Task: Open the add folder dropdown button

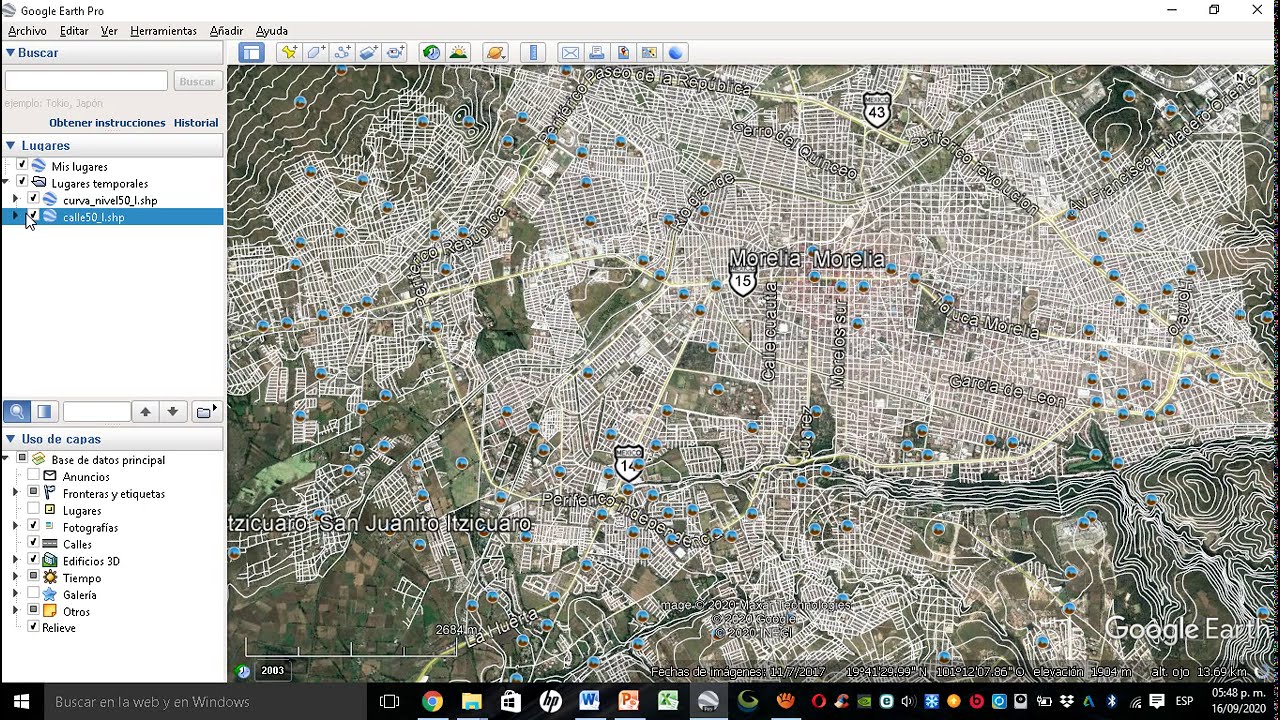Action: 206,411
